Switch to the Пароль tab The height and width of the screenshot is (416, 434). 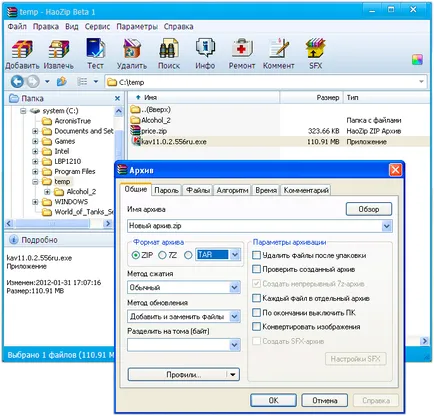click(x=166, y=190)
